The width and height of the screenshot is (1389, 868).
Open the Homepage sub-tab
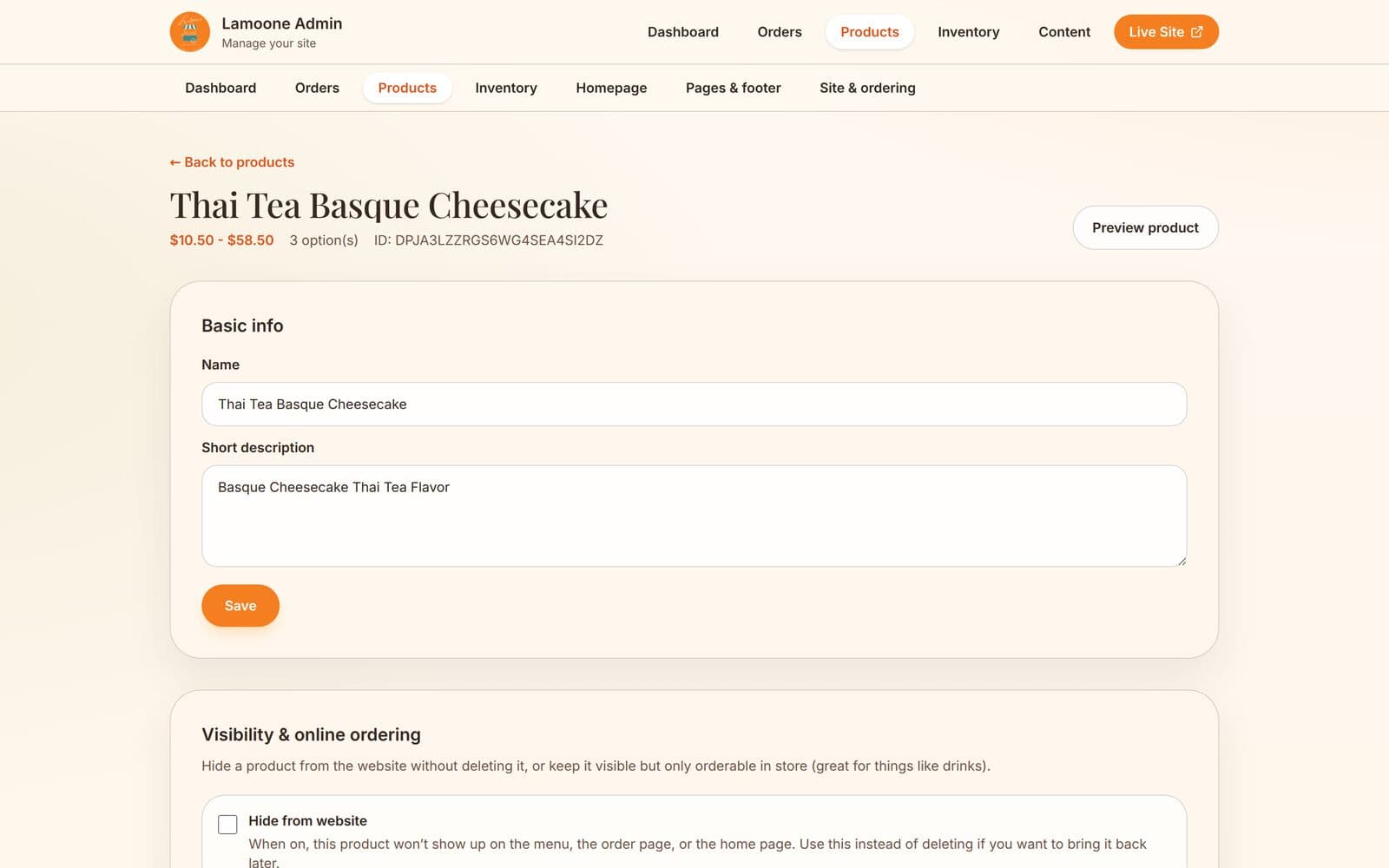point(611,88)
